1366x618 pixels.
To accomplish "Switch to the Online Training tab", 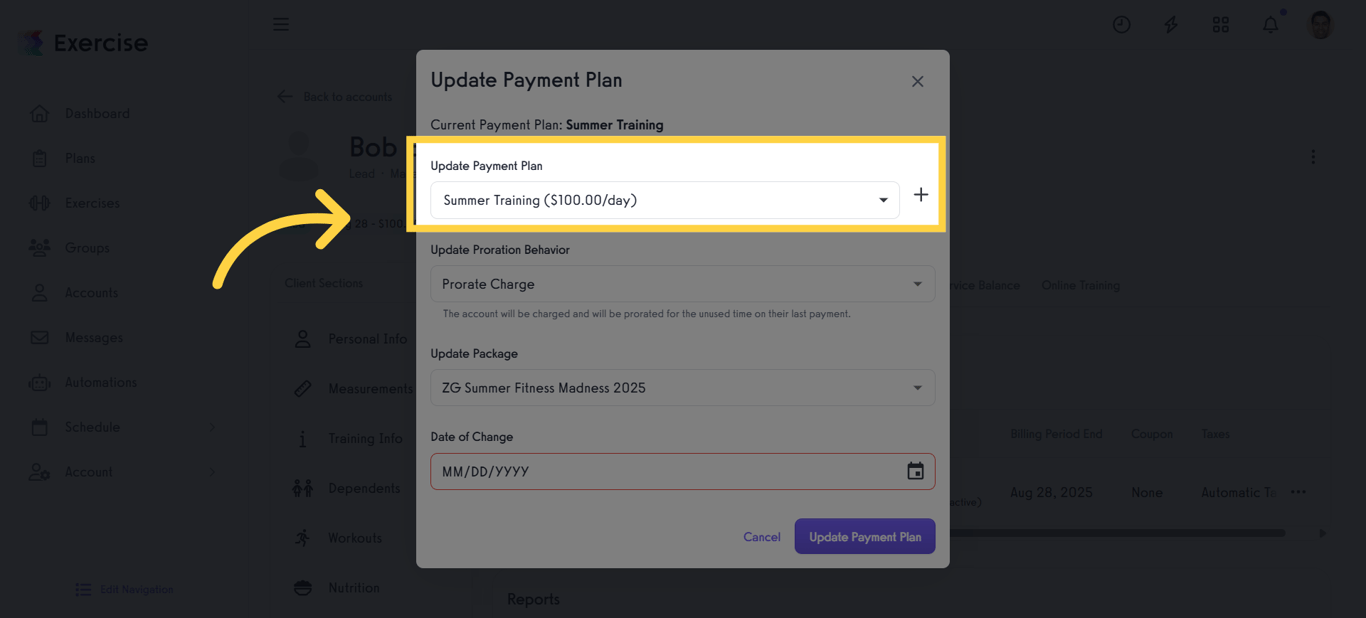I will pyautogui.click(x=1080, y=285).
